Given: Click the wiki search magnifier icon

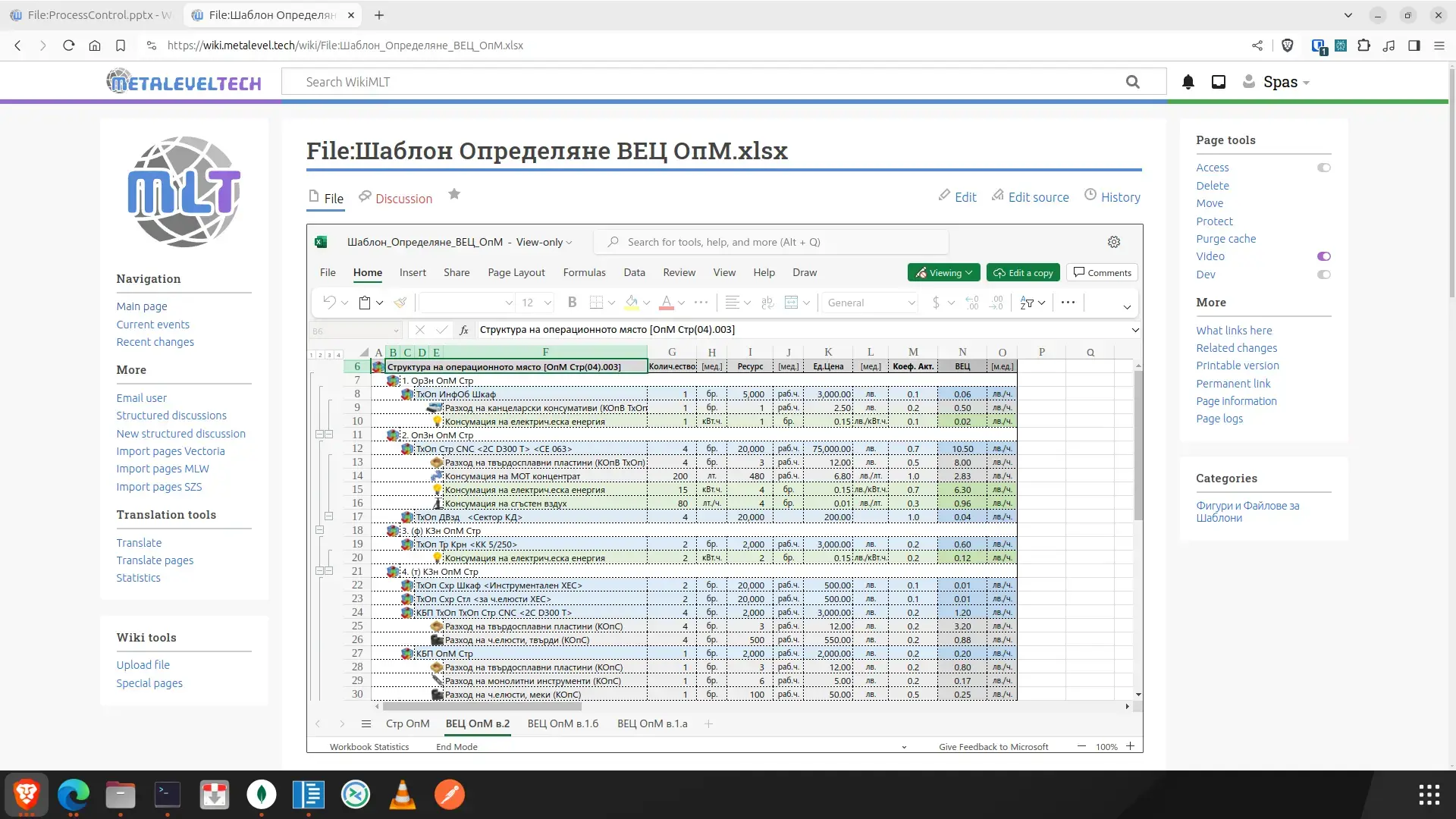Looking at the screenshot, I should click(x=1132, y=82).
